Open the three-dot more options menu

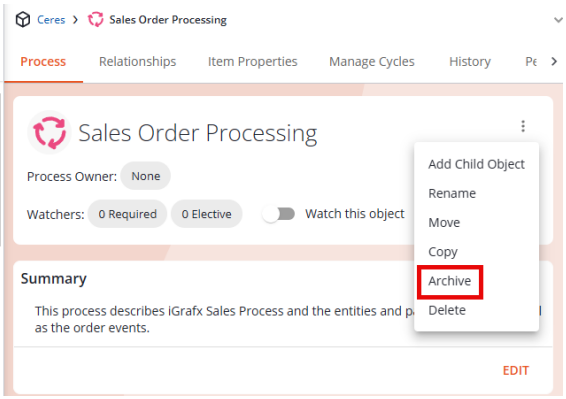coord(523,126)
